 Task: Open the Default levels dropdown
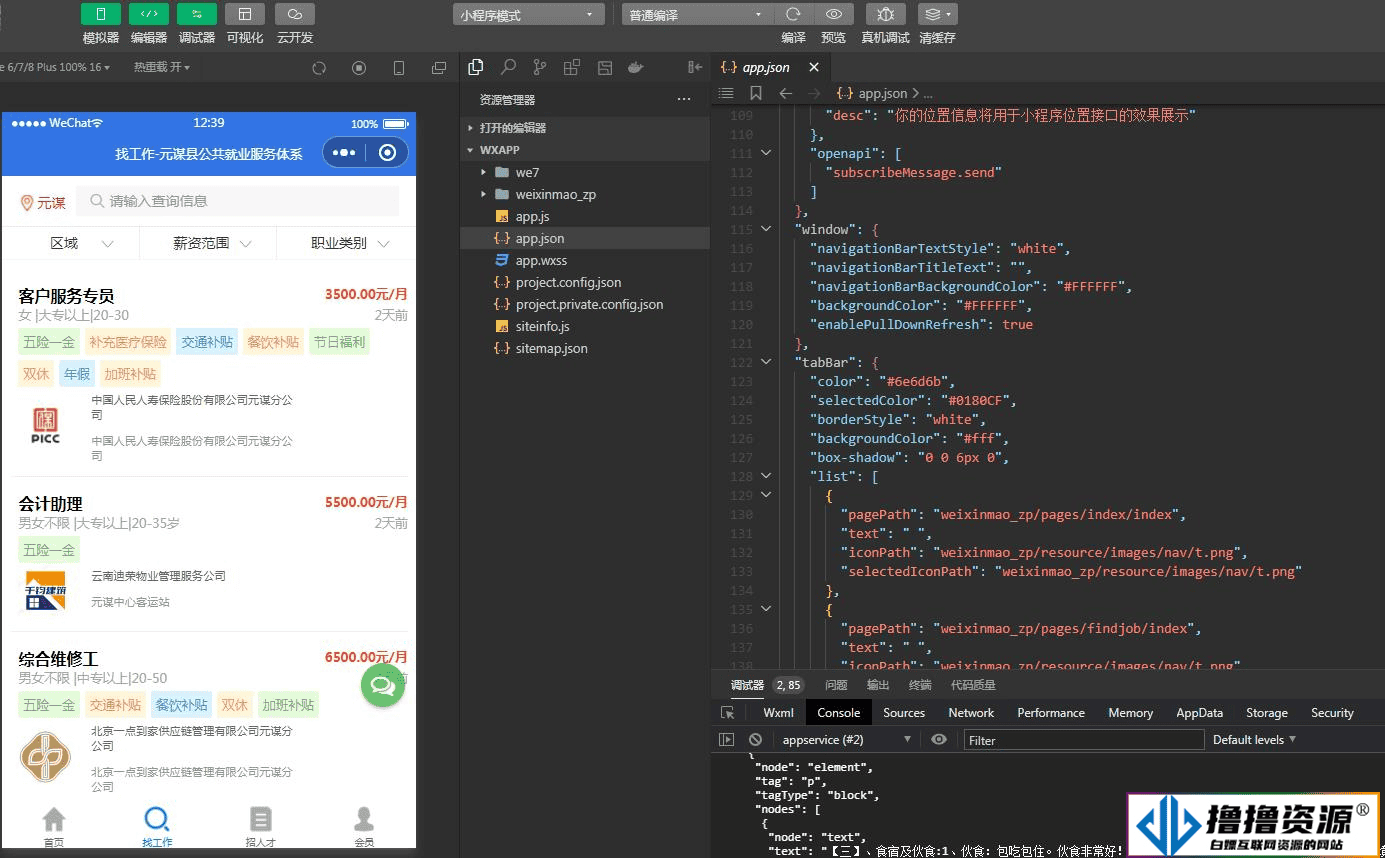(1254, 740)
